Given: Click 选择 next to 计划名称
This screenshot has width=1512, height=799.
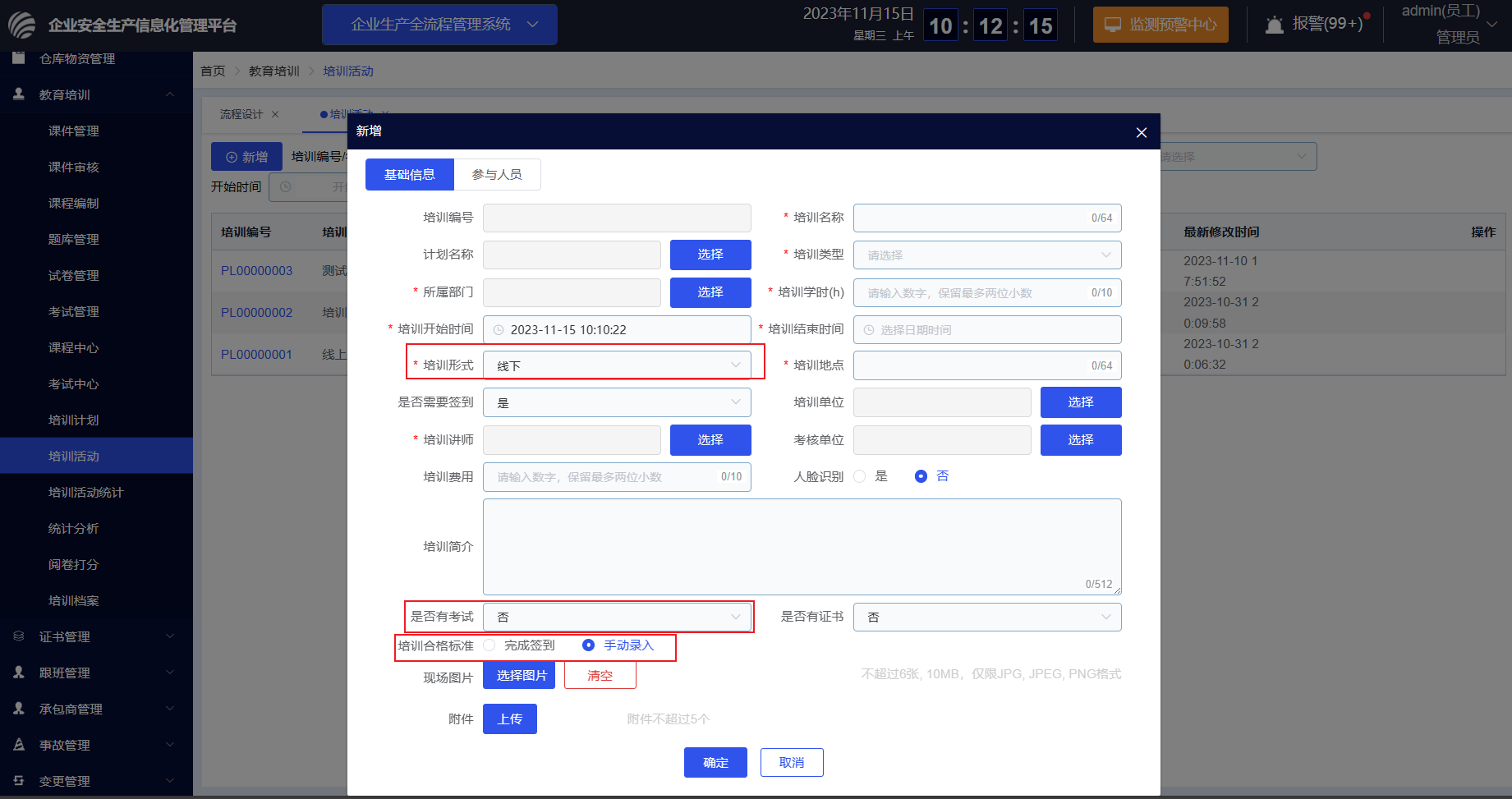Looking at the screenshot, I should (710, 255).
